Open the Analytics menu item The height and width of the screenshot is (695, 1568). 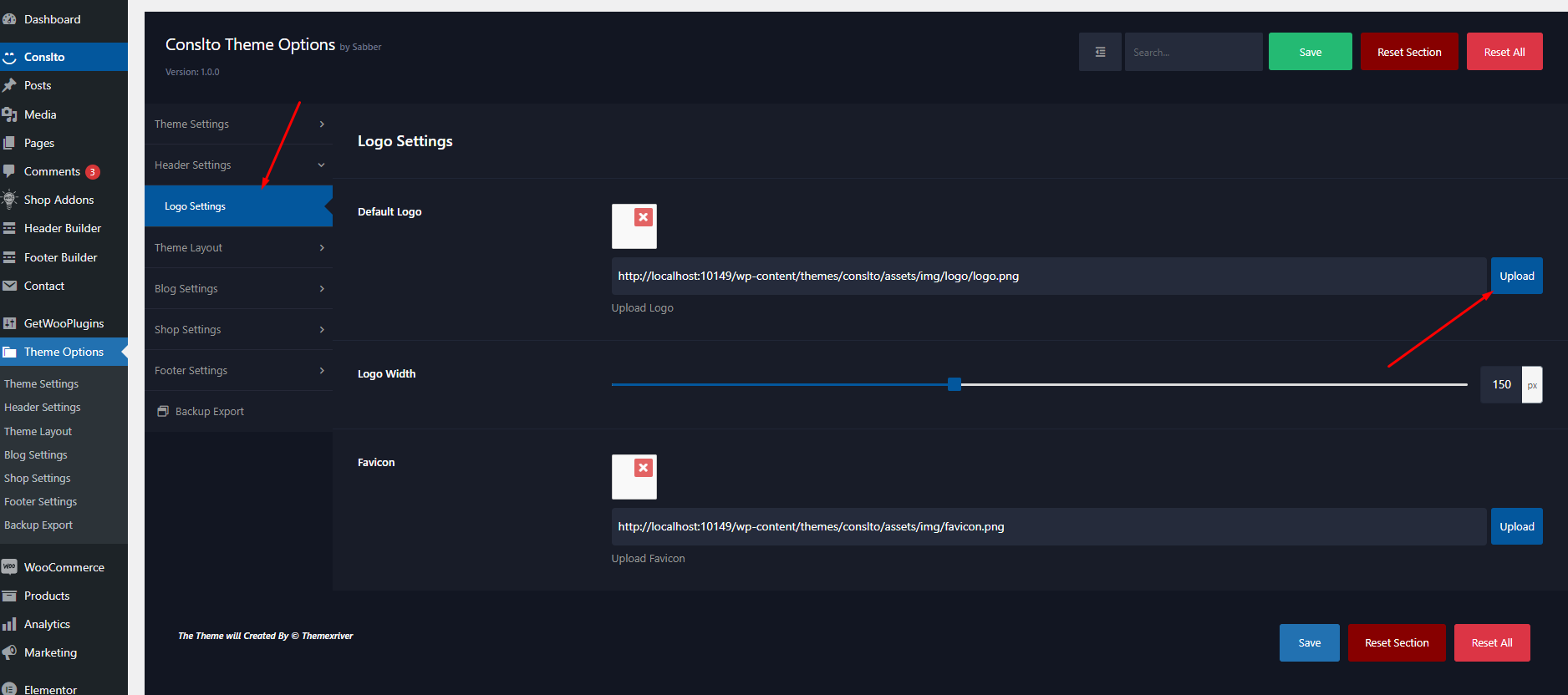tap(47, 624)
